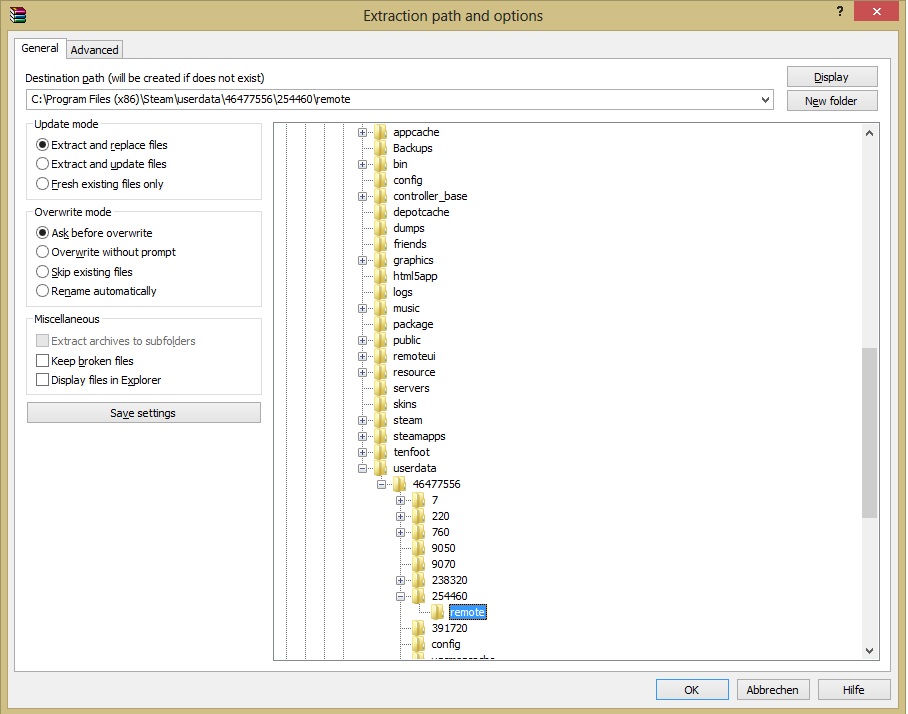Viewport: 908px width, 714px height.
Task: Click the WinRAR icon in title bar
Action: [18, 15]
